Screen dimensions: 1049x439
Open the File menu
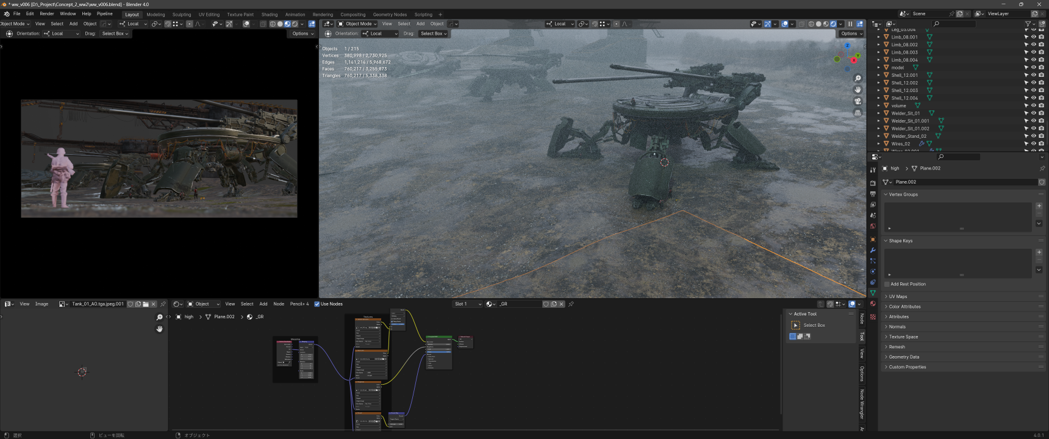tap(17, 13)
